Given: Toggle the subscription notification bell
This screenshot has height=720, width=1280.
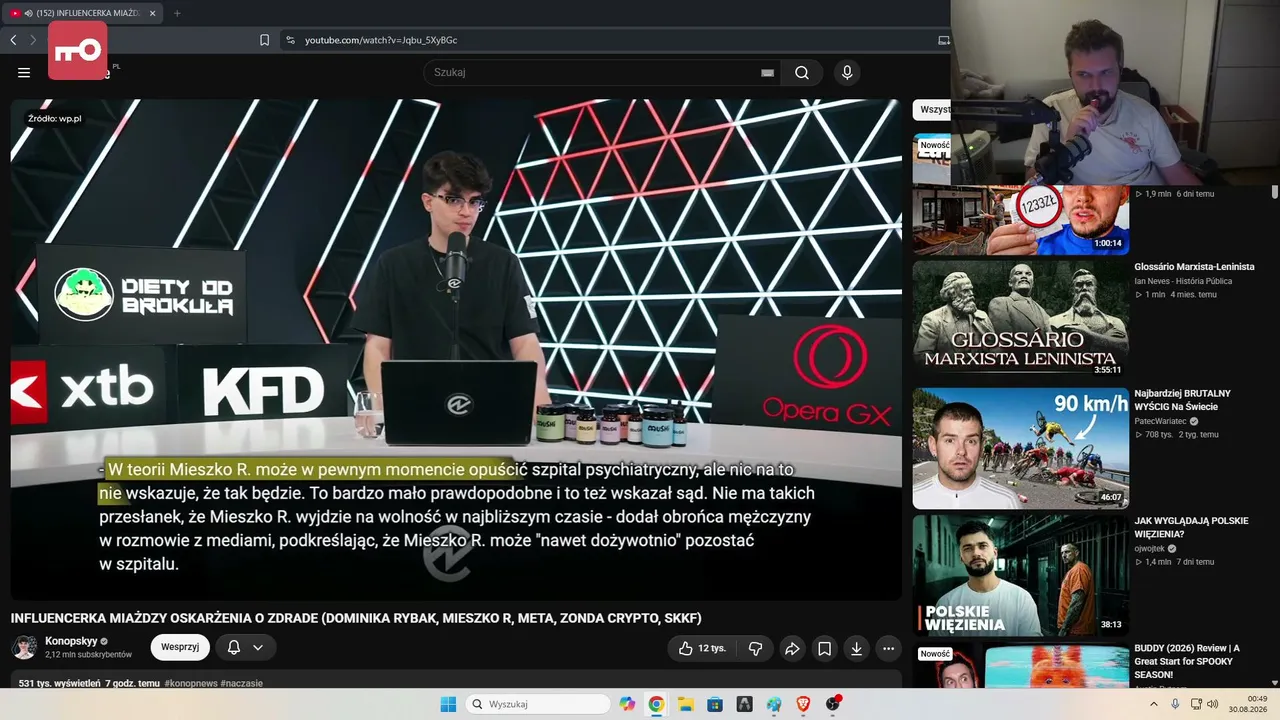Looking at the screenshot, I should click(x=234, y=648).
